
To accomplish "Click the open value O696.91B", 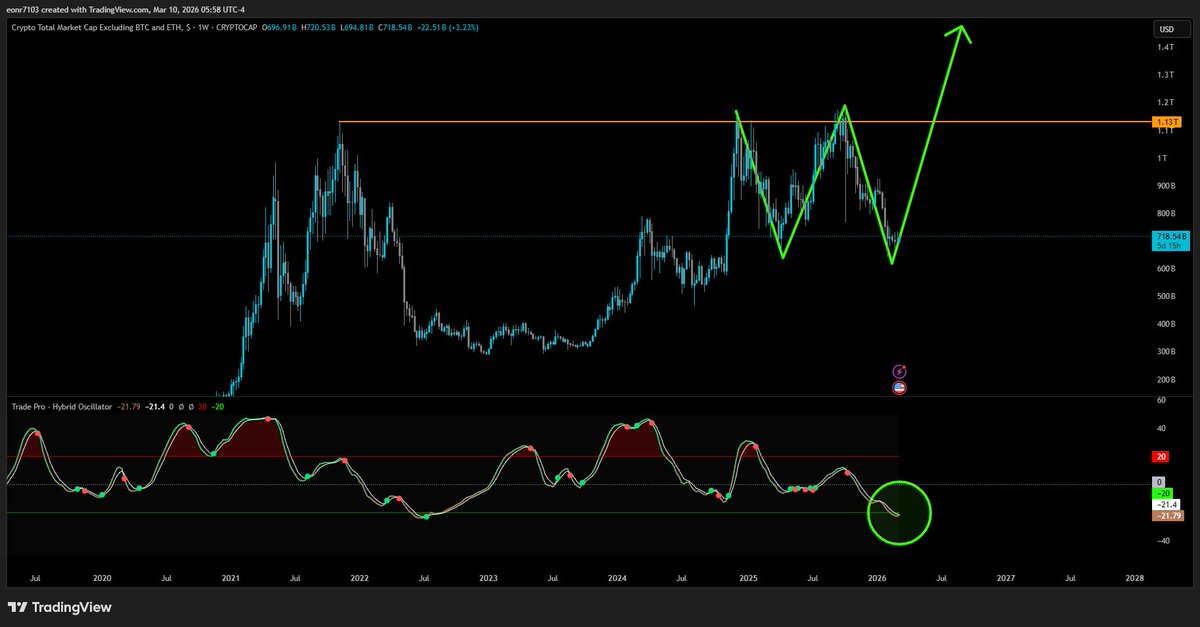I will pyautogui.click(x=280, y=27).
